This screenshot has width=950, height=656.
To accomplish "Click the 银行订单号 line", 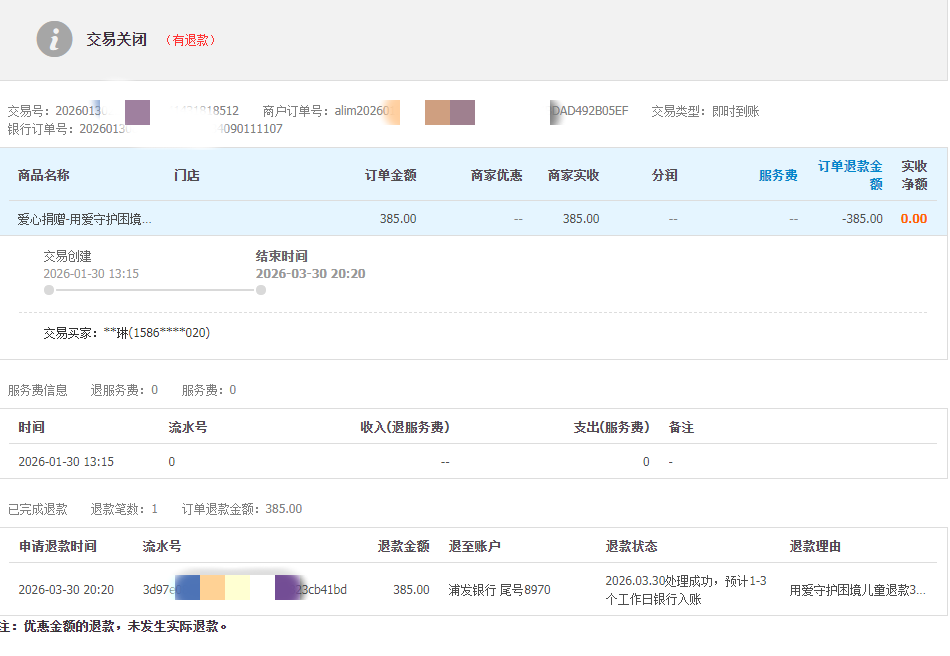I will click(145, 129).
